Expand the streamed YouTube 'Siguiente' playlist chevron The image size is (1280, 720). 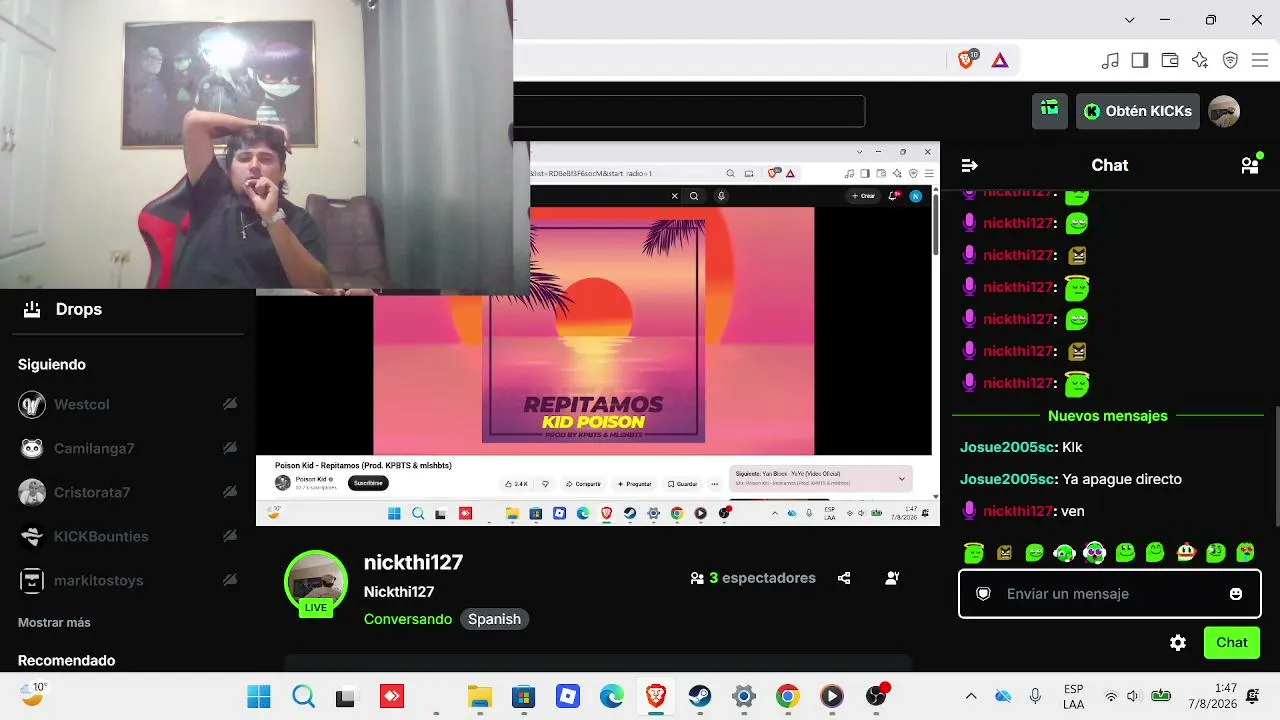(901, 479)
